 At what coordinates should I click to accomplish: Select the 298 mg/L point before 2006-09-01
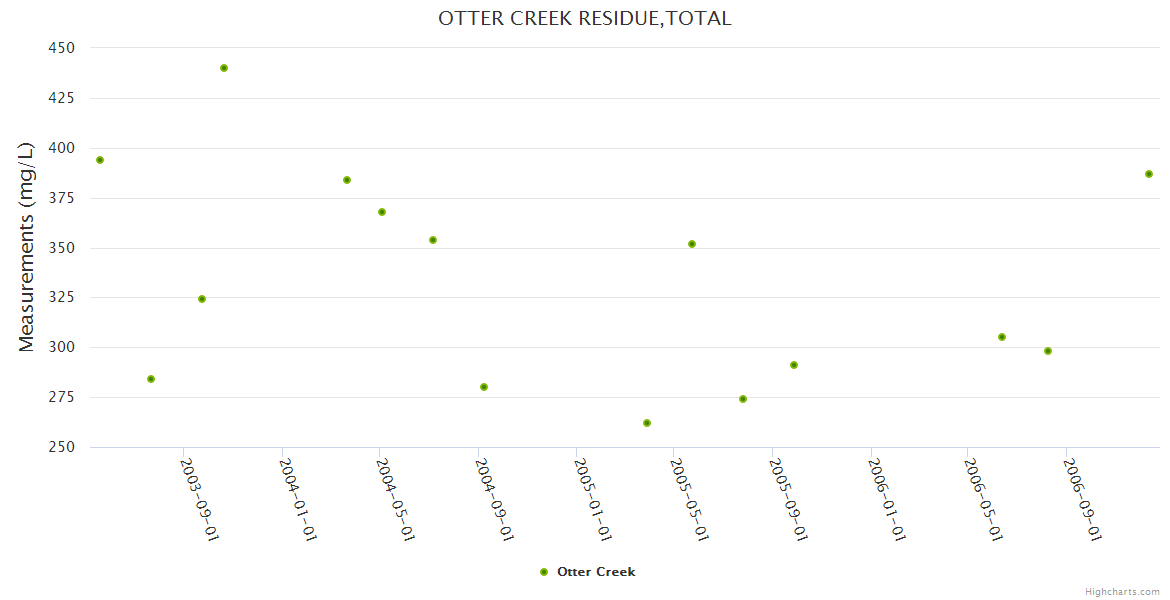1048,351
